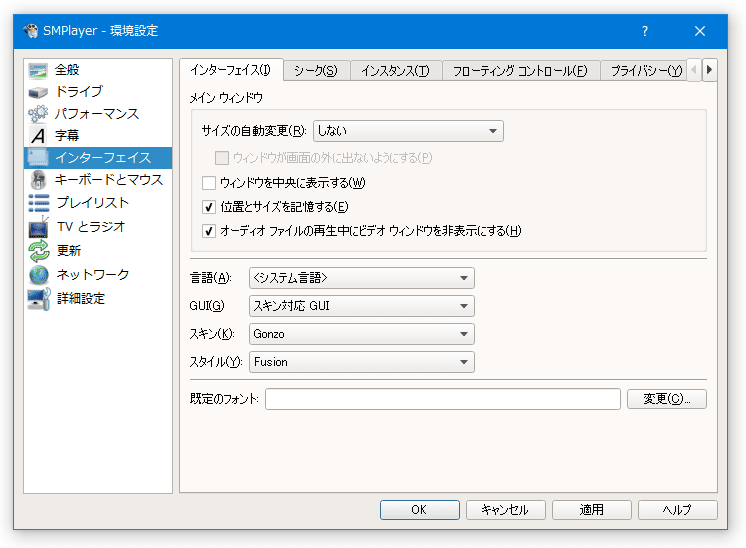Switch to プライバシー(Y) tab
746x548 pixels.
[x=644, y=71]
